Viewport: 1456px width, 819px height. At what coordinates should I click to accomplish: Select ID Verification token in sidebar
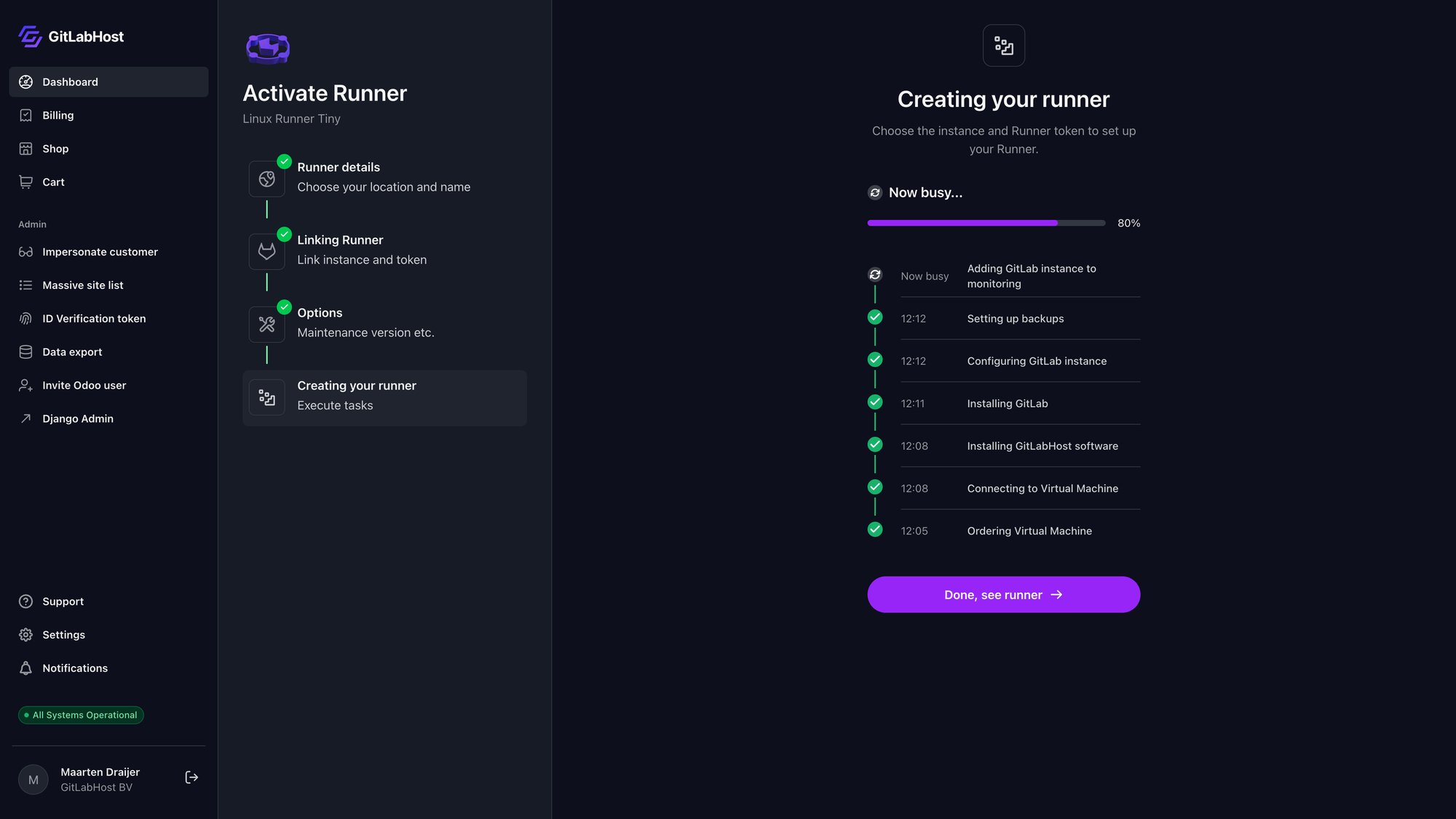click(x=93, y=318)
